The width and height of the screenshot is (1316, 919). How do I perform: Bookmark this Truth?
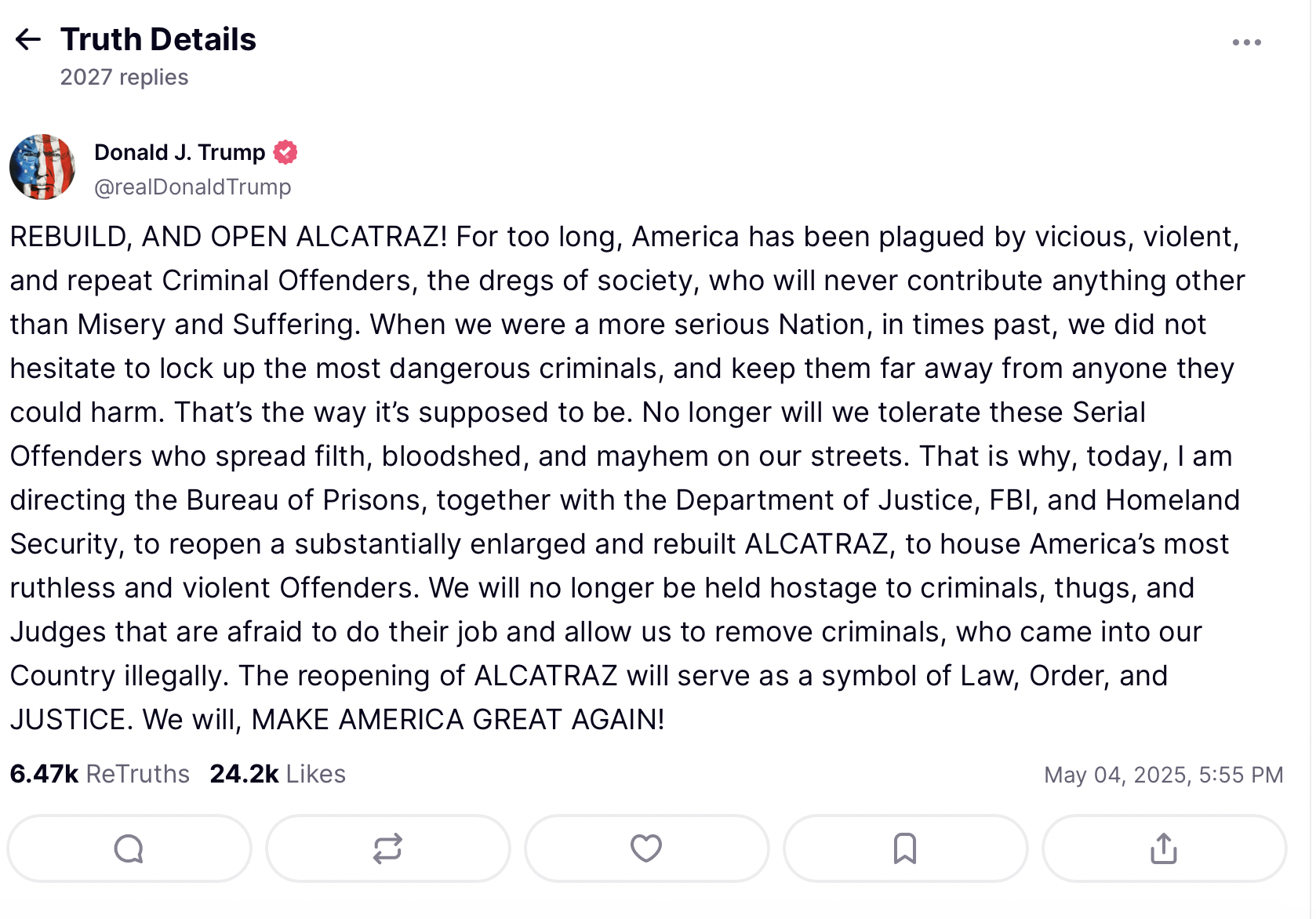(x=905, y=848)
